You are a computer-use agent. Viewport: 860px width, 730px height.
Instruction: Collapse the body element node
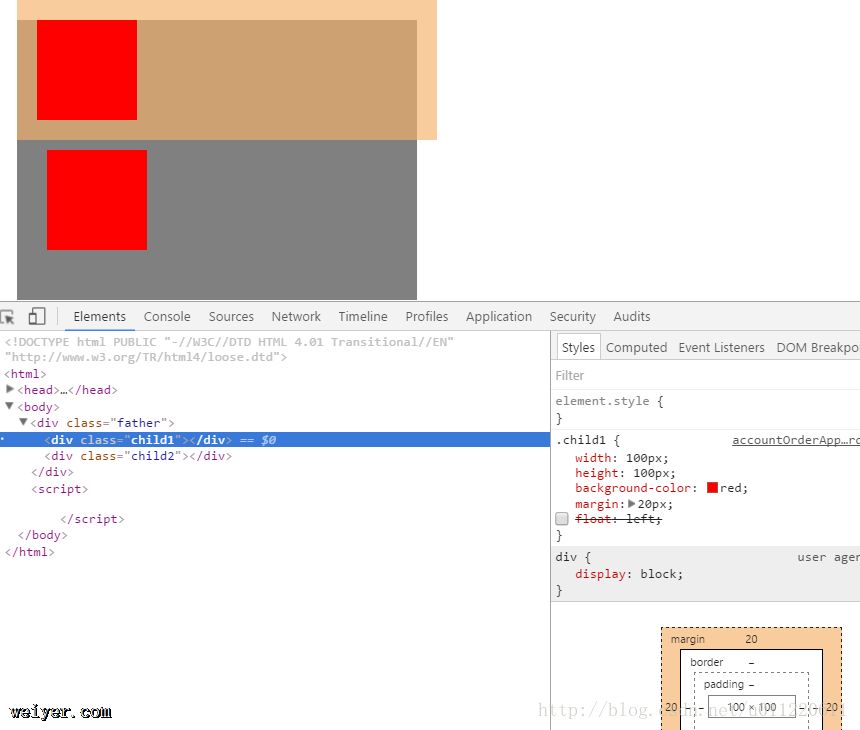(10, 406)
